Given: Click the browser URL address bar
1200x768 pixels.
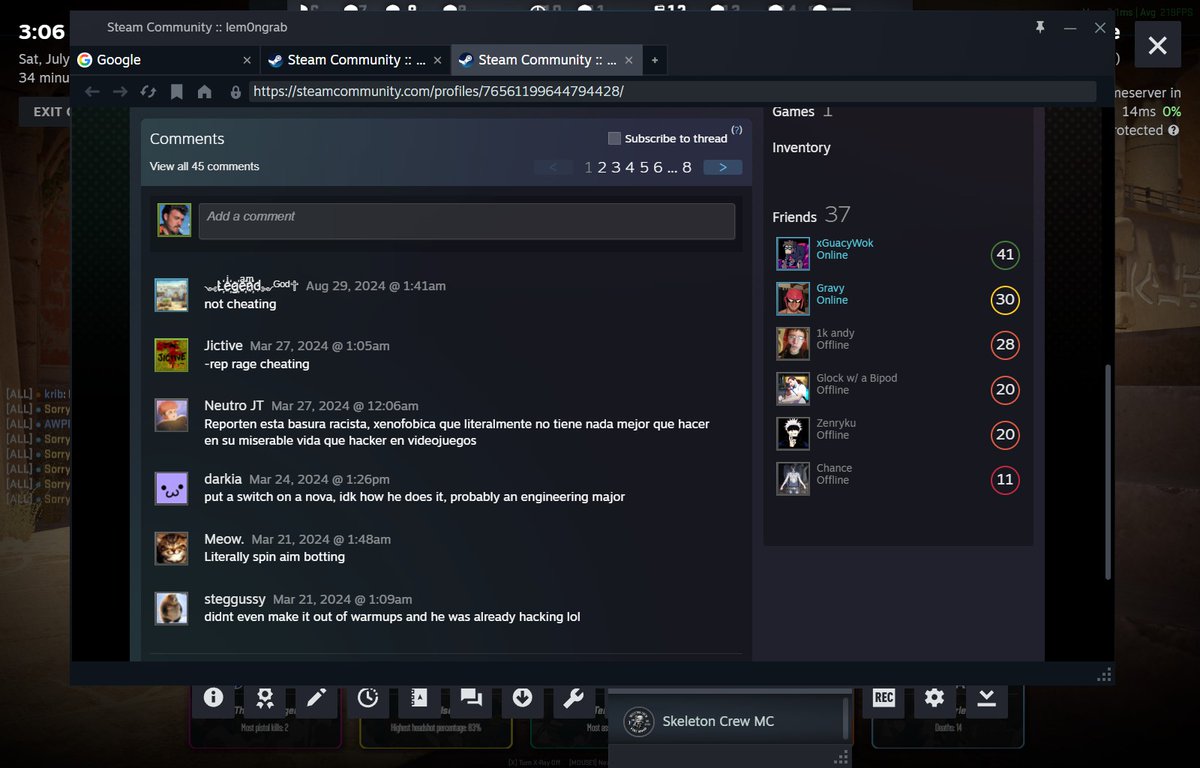Looking at the screenshot, I should (x=672, y=91).
